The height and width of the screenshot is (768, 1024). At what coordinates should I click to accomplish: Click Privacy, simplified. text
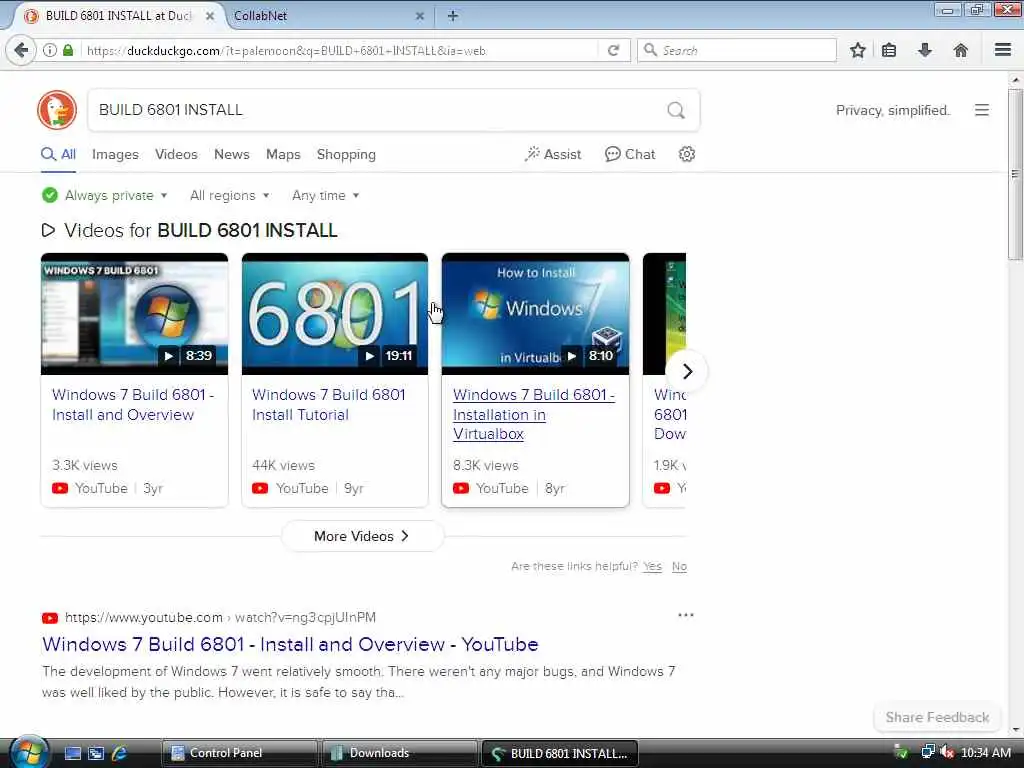893,110
